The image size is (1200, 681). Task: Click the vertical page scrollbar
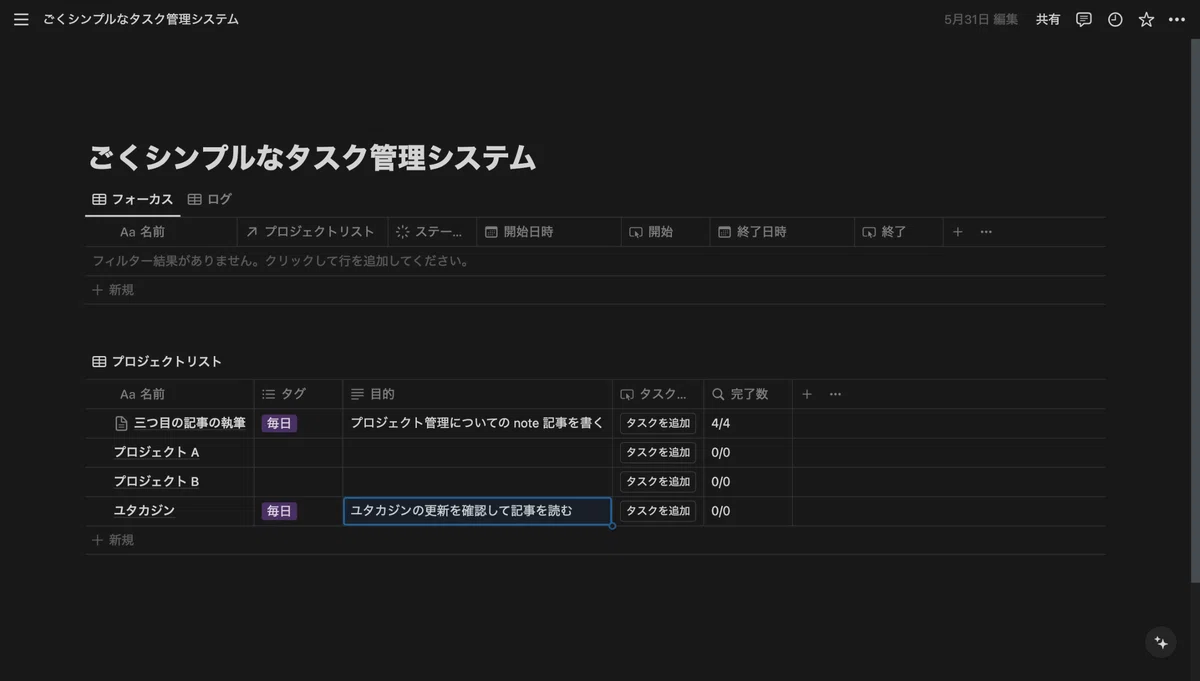point(1195,310)
